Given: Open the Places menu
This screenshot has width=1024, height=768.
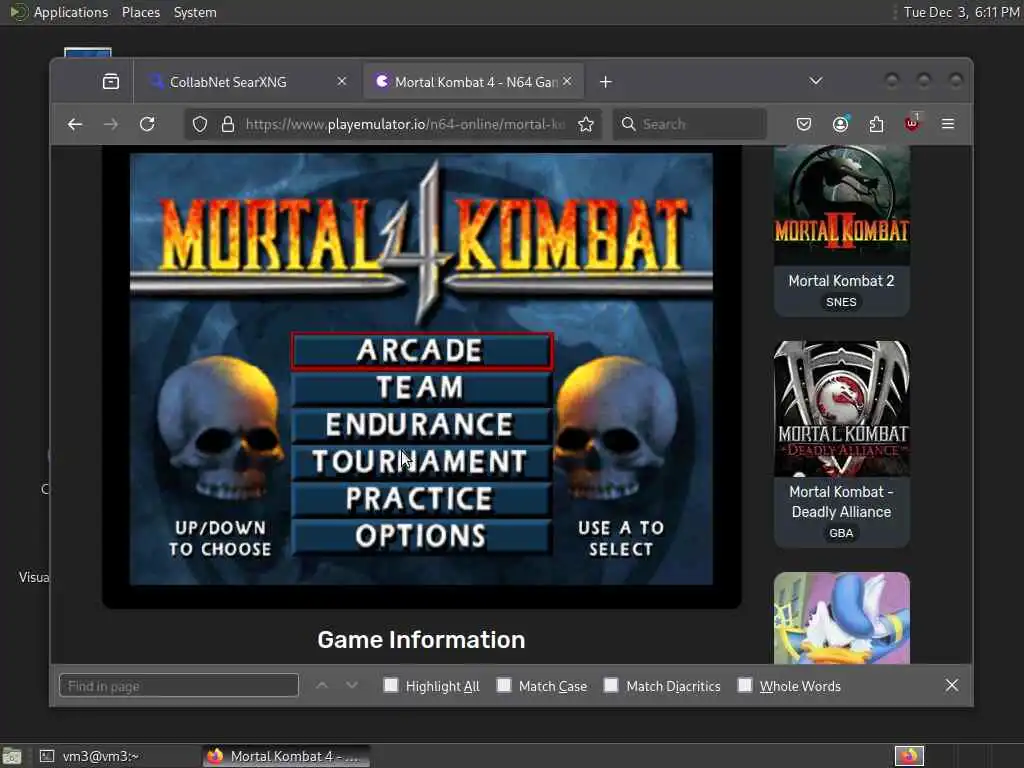Looking at the screenshot, I should 141,12.
